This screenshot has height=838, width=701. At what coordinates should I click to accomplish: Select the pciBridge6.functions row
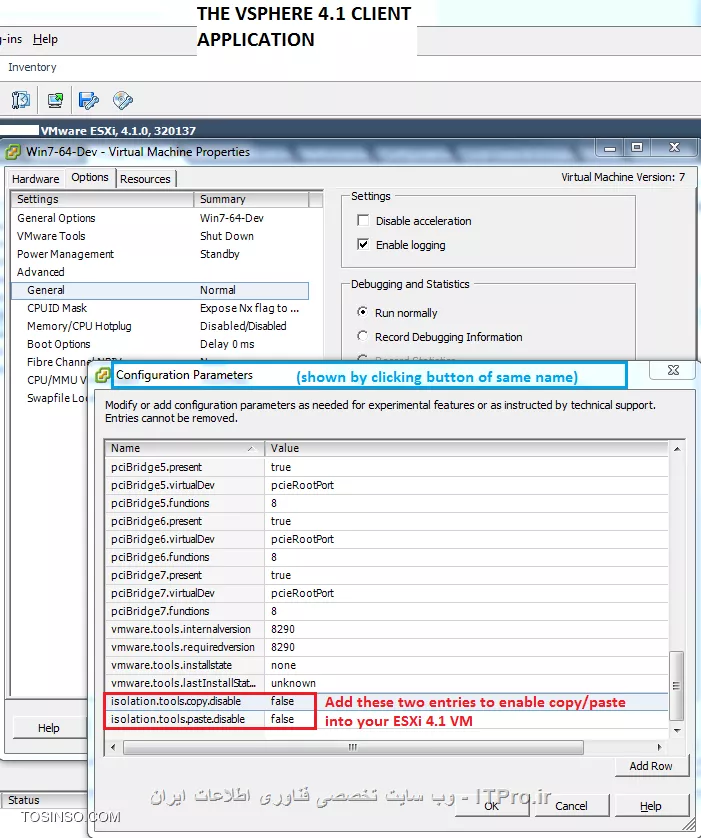(x=386, y=557)
